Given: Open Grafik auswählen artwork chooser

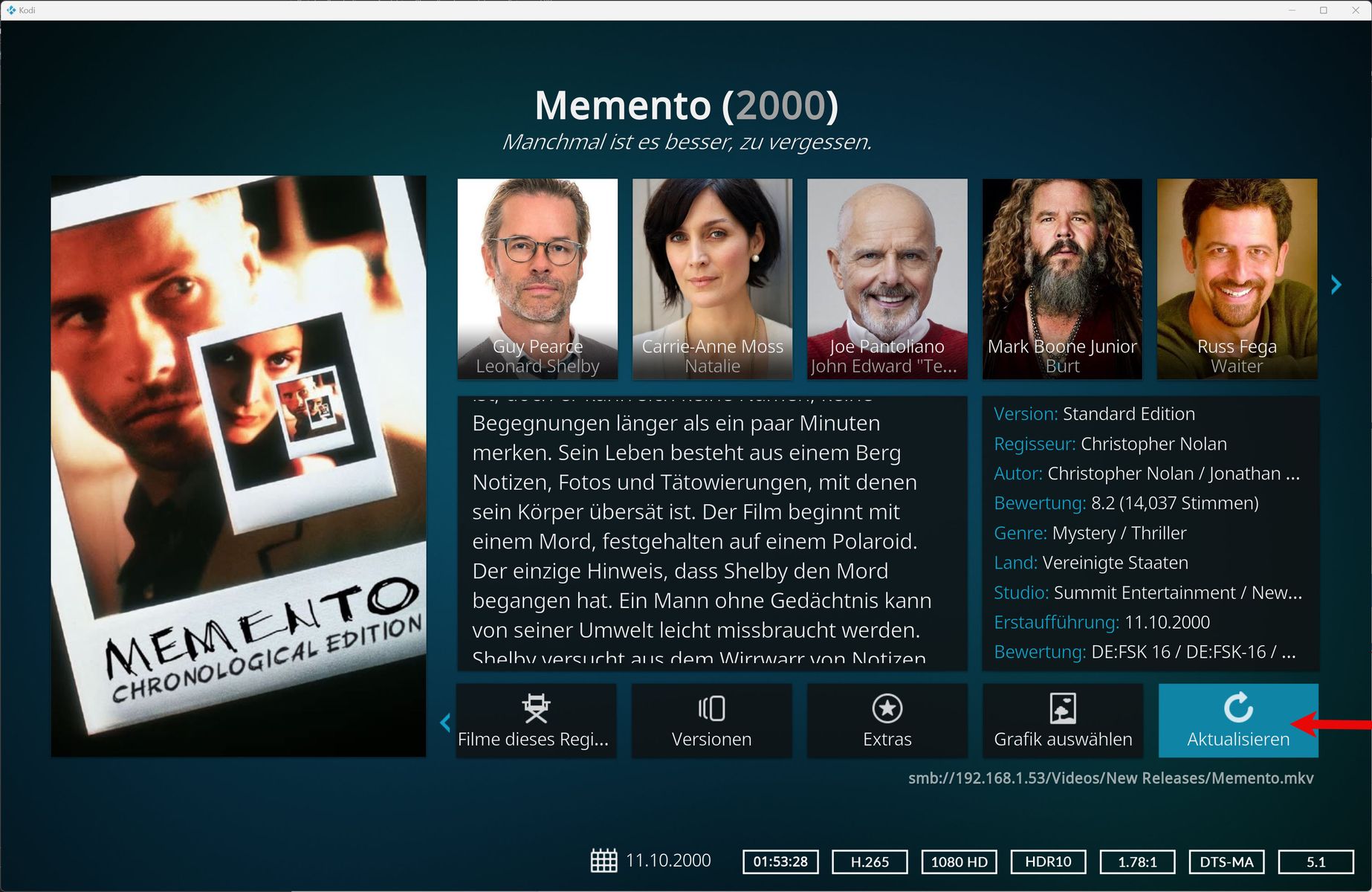Looking at the screenshot, I should click(1063, 720).
